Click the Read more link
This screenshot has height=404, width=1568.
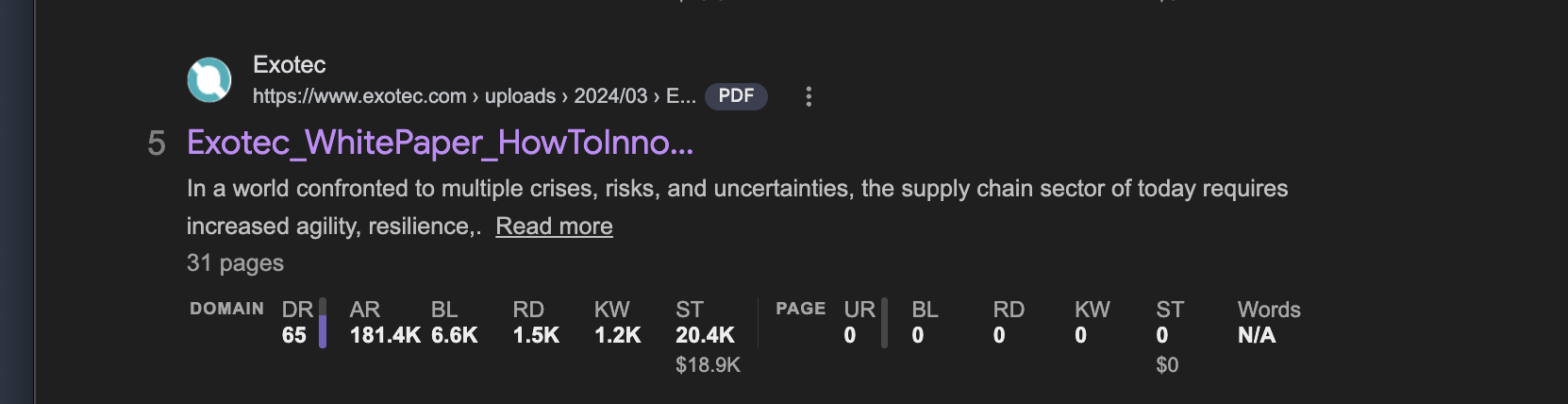coord(554,227)
